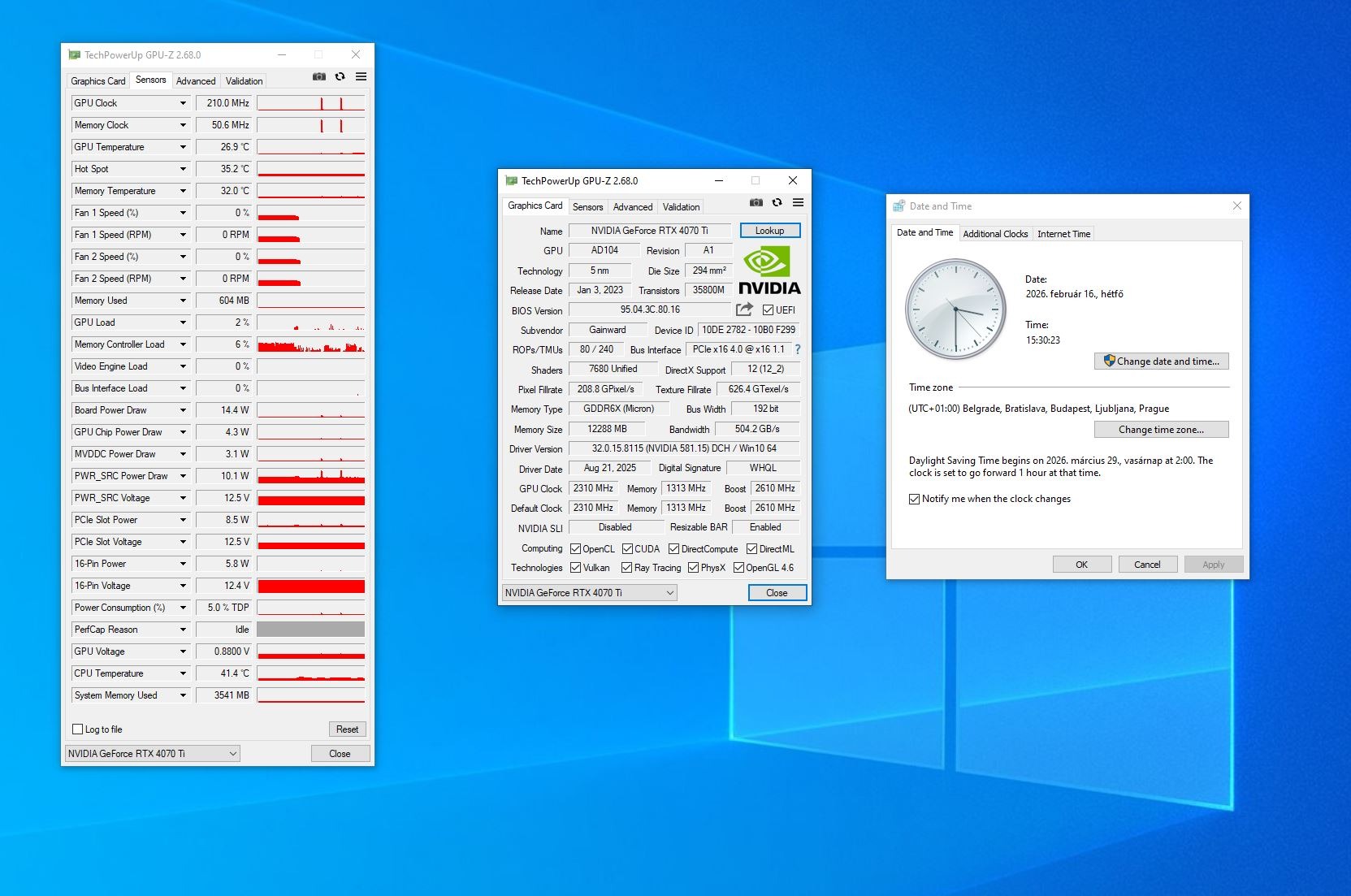
Task: Open the hamburger menu in Sensors window
Action: (x=362, y=76)
